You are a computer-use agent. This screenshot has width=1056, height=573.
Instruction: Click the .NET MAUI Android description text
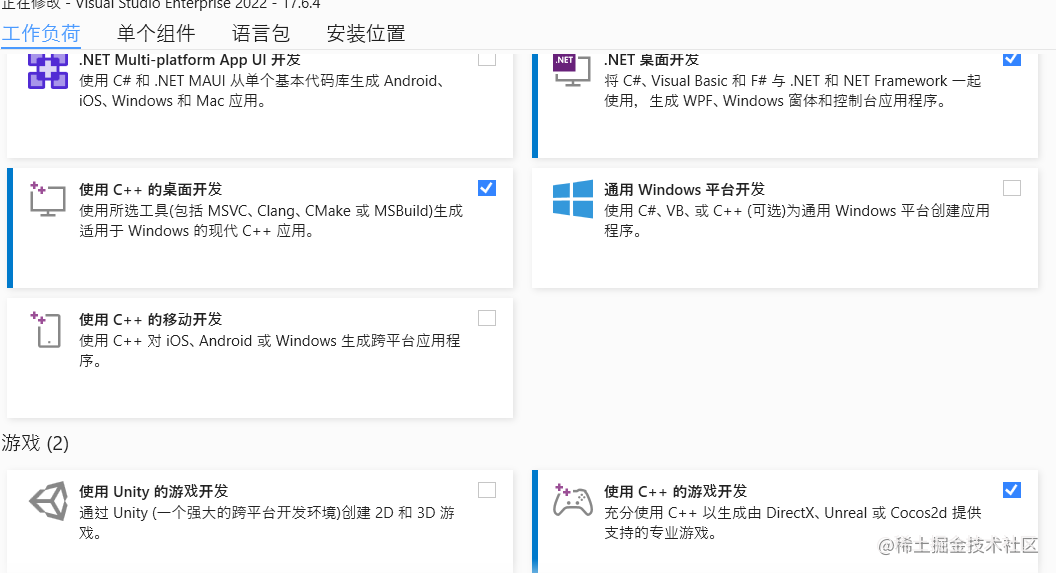coord(262,91)
